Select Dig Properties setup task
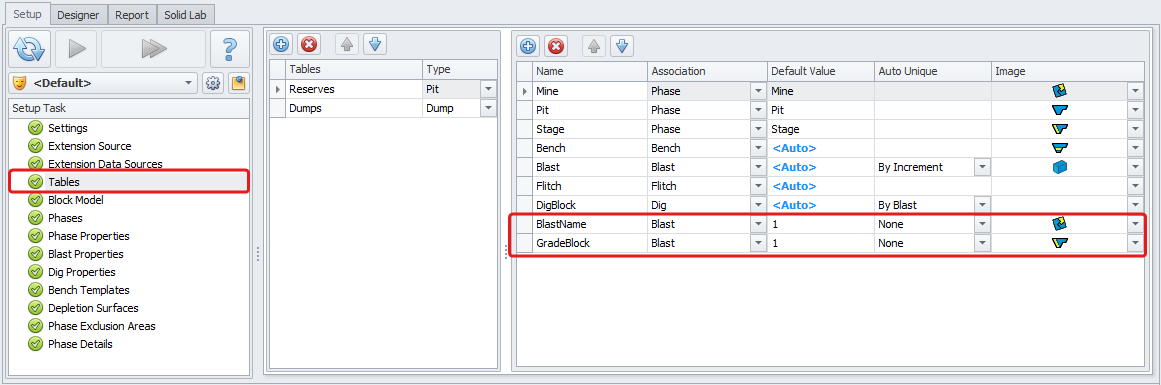1161x385 pixels. tap(81, 272)
